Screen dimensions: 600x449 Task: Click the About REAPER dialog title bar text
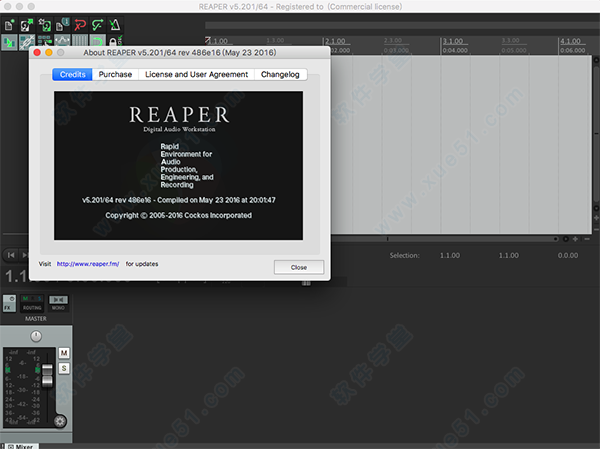pos(180,52)
